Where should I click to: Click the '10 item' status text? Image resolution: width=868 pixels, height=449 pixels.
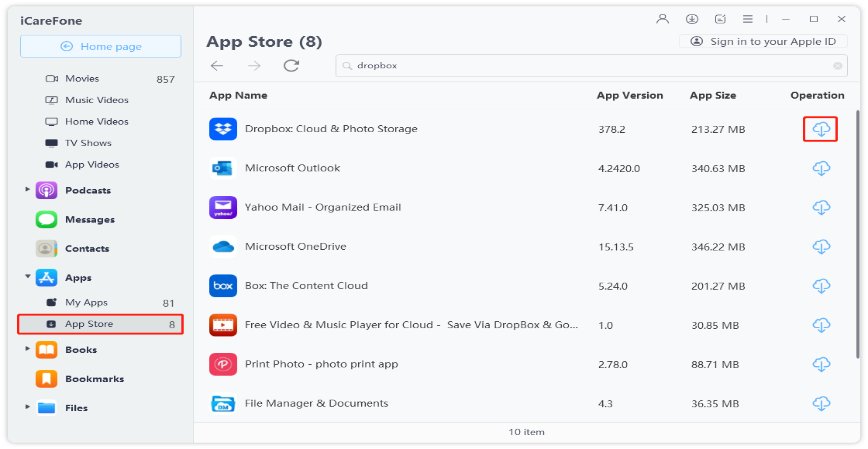point(526,432)
